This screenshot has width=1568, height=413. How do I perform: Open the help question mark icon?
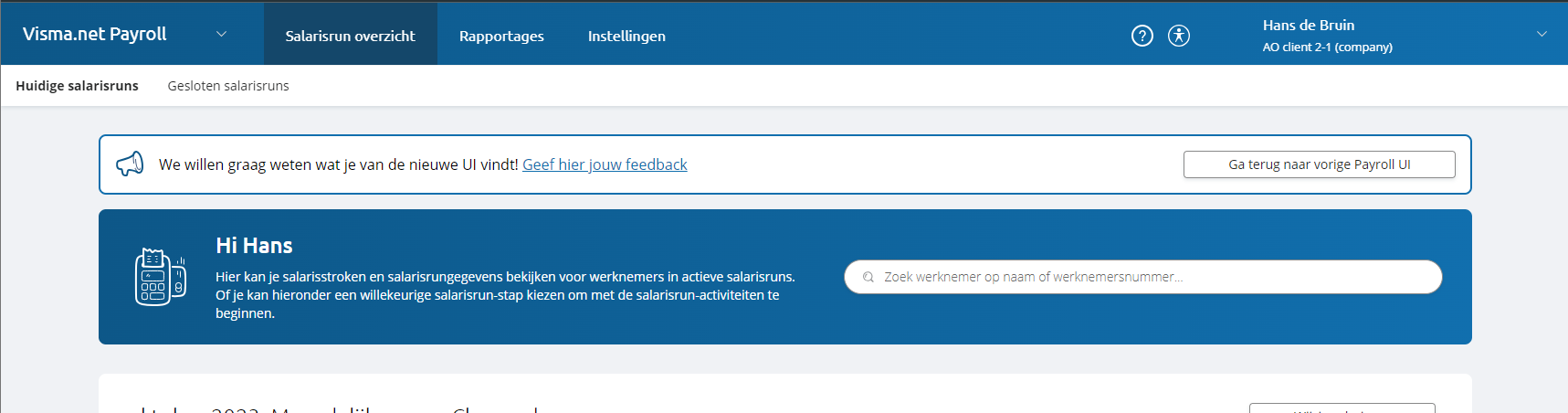[1142, 36]
